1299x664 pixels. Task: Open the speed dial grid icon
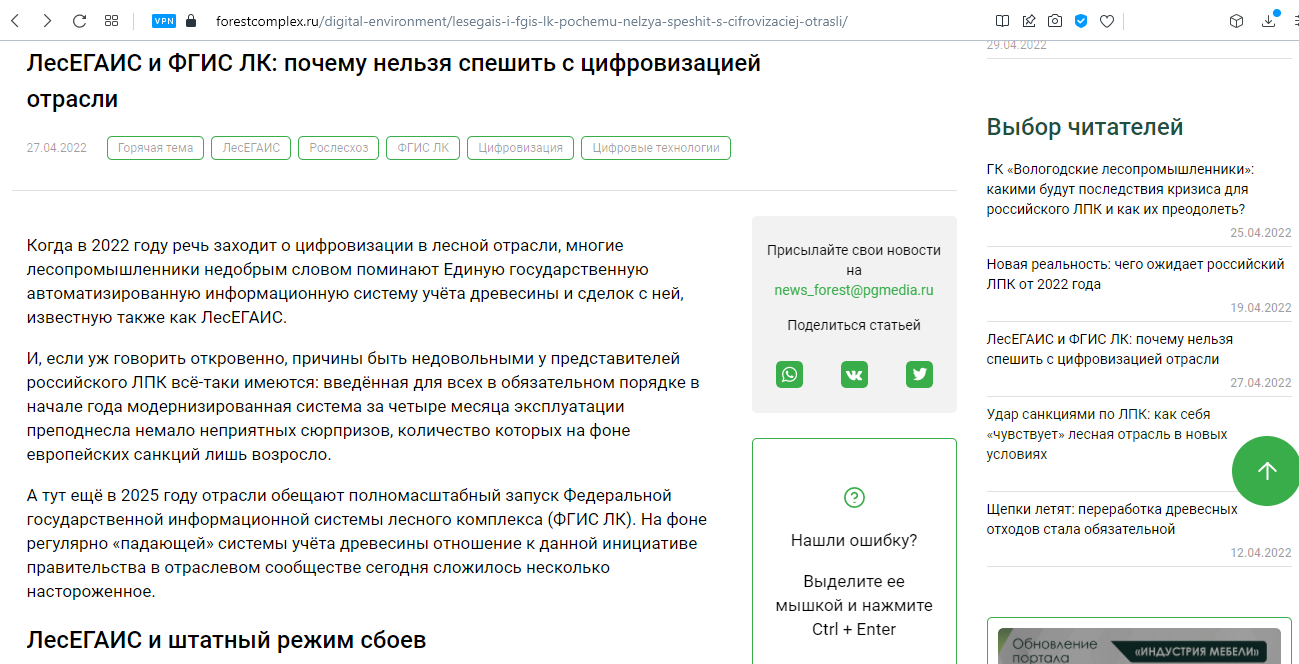(x=112, y=21)
